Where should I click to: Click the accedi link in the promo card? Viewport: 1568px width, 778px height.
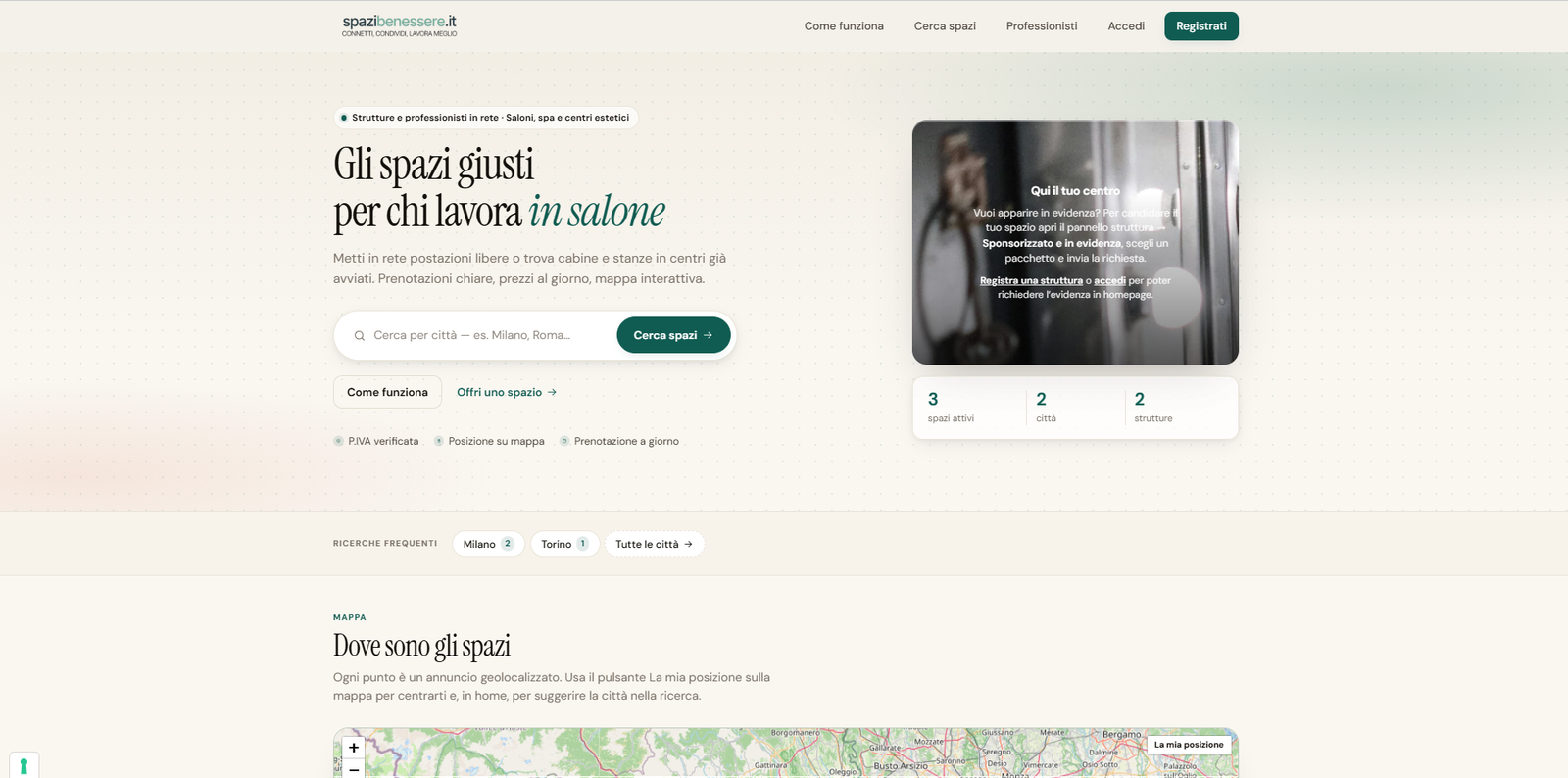[x=1109, y=280]
